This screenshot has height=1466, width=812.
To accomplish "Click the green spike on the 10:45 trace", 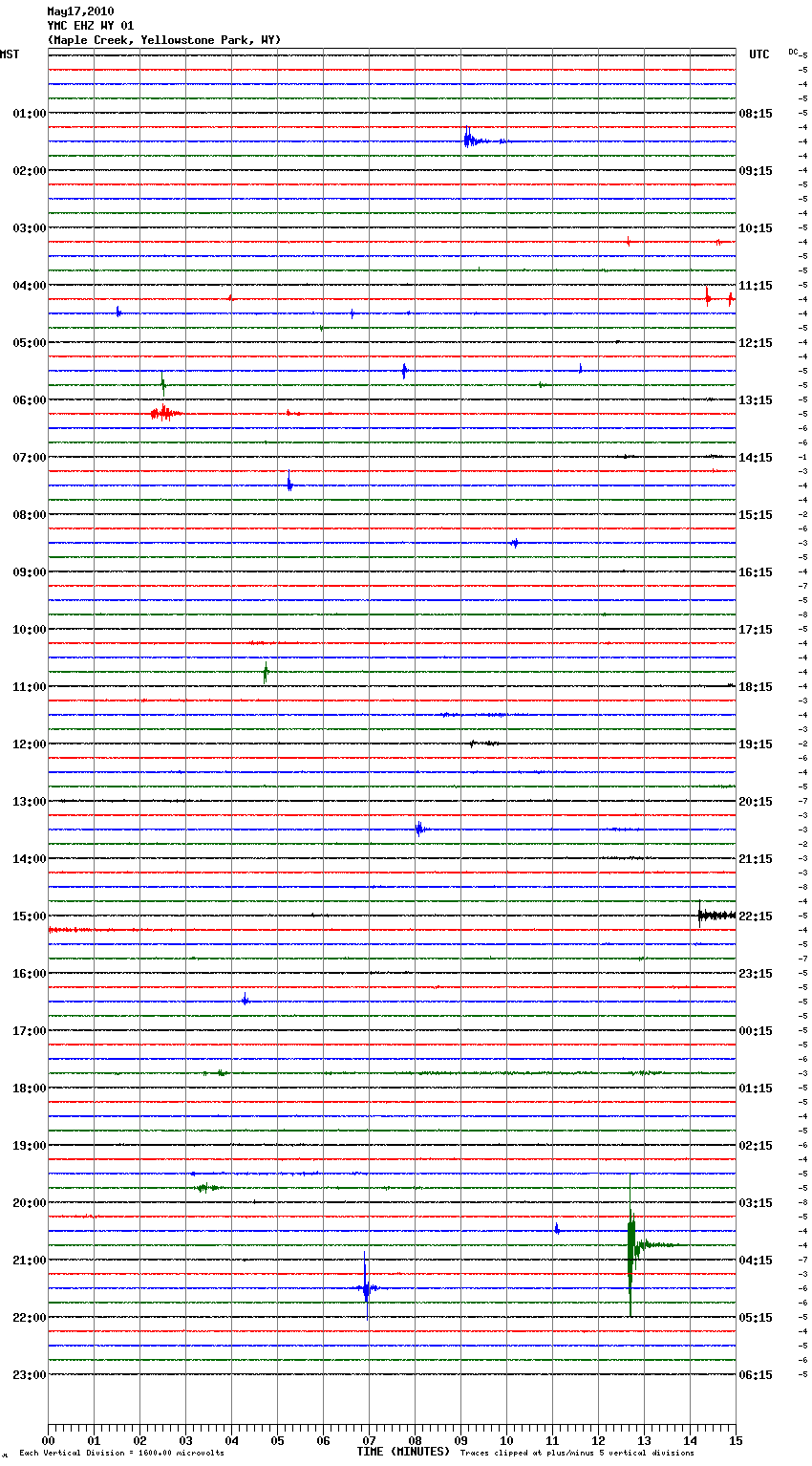I will [266, 672].
